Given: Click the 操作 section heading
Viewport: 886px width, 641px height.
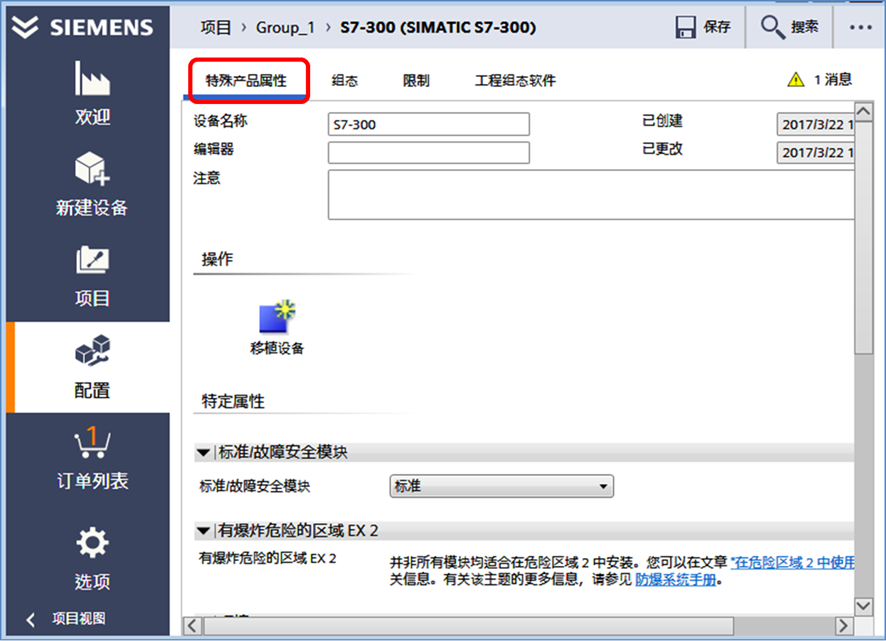Looking at the screenshot, I should point(218,259).
